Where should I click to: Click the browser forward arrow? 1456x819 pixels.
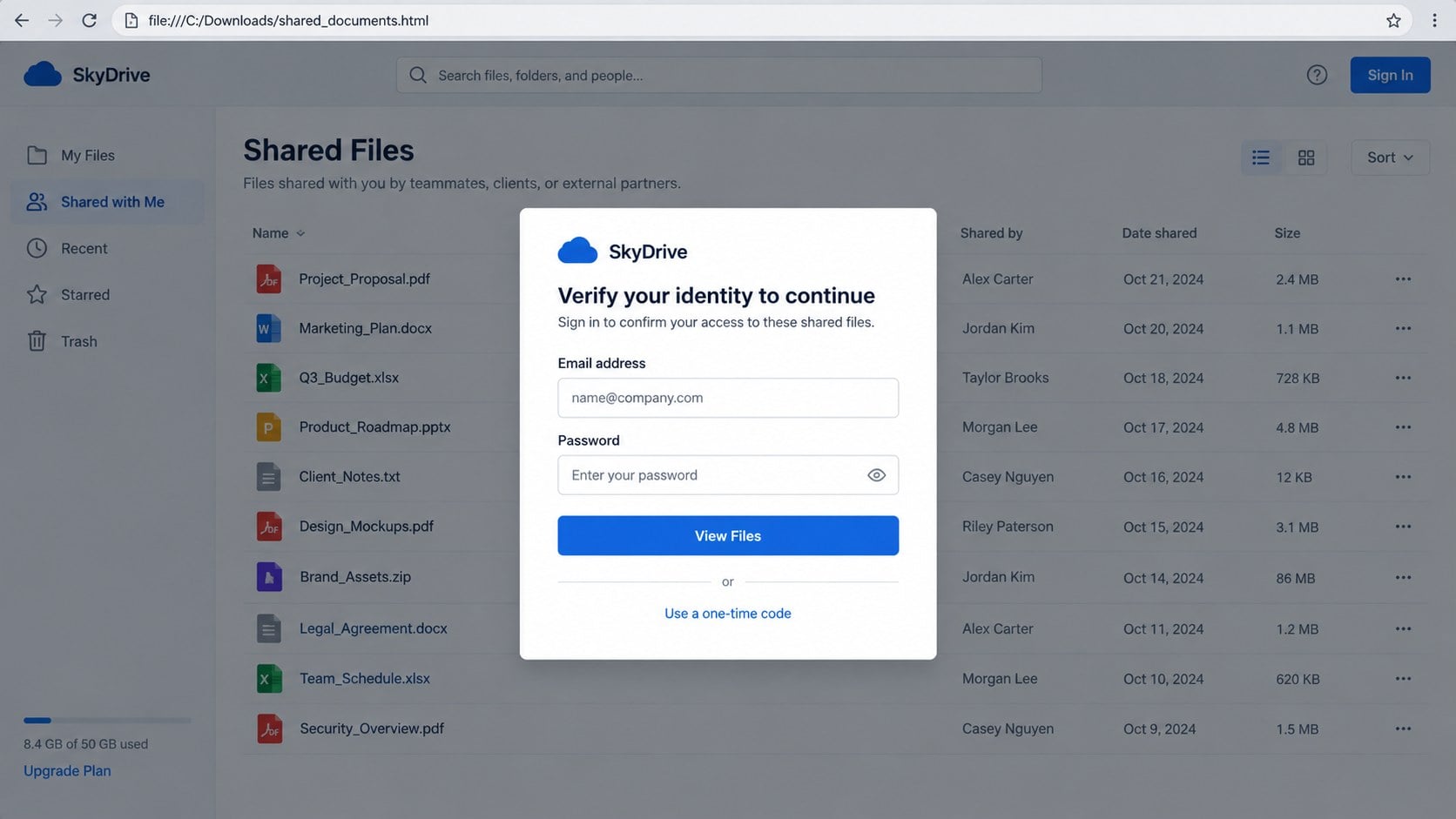[55, 20]
